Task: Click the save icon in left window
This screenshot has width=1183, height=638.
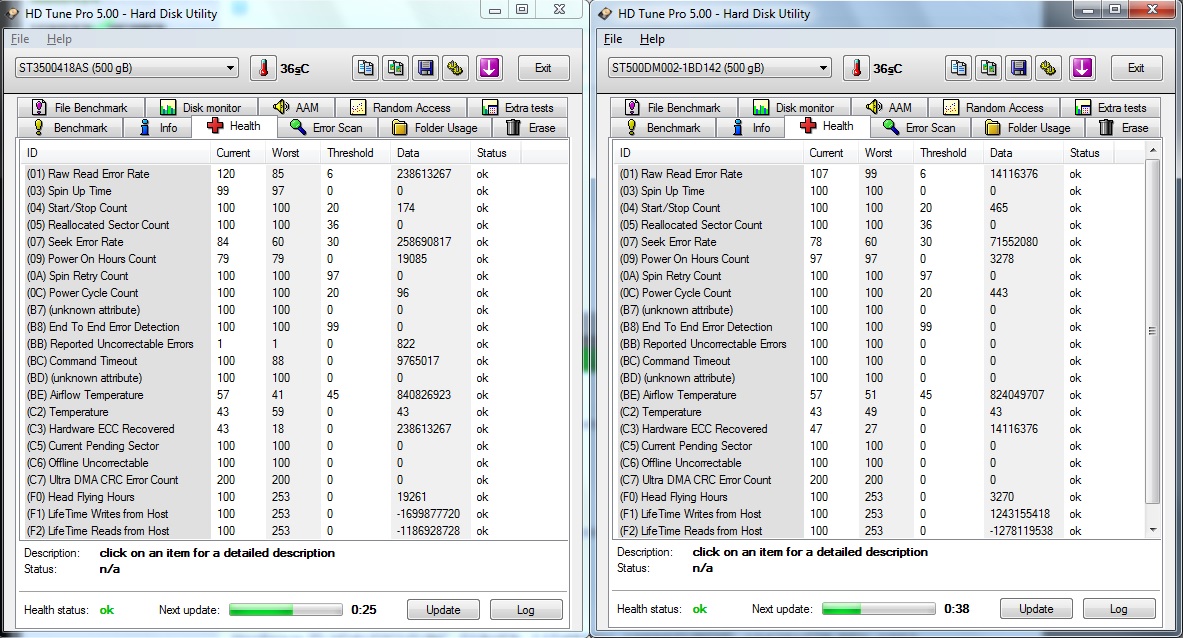Action: [426, 68]
